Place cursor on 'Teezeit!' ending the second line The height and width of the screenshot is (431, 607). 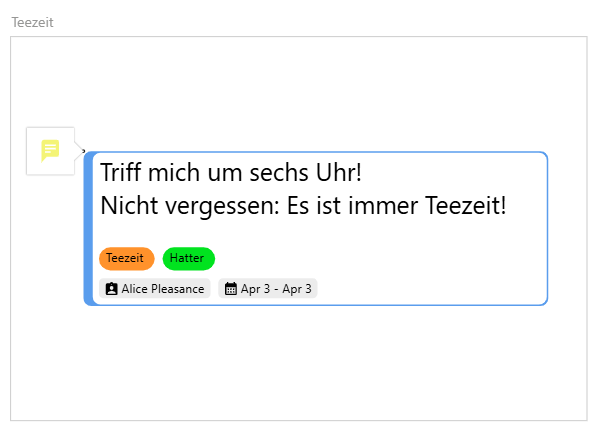coord(466,205)
